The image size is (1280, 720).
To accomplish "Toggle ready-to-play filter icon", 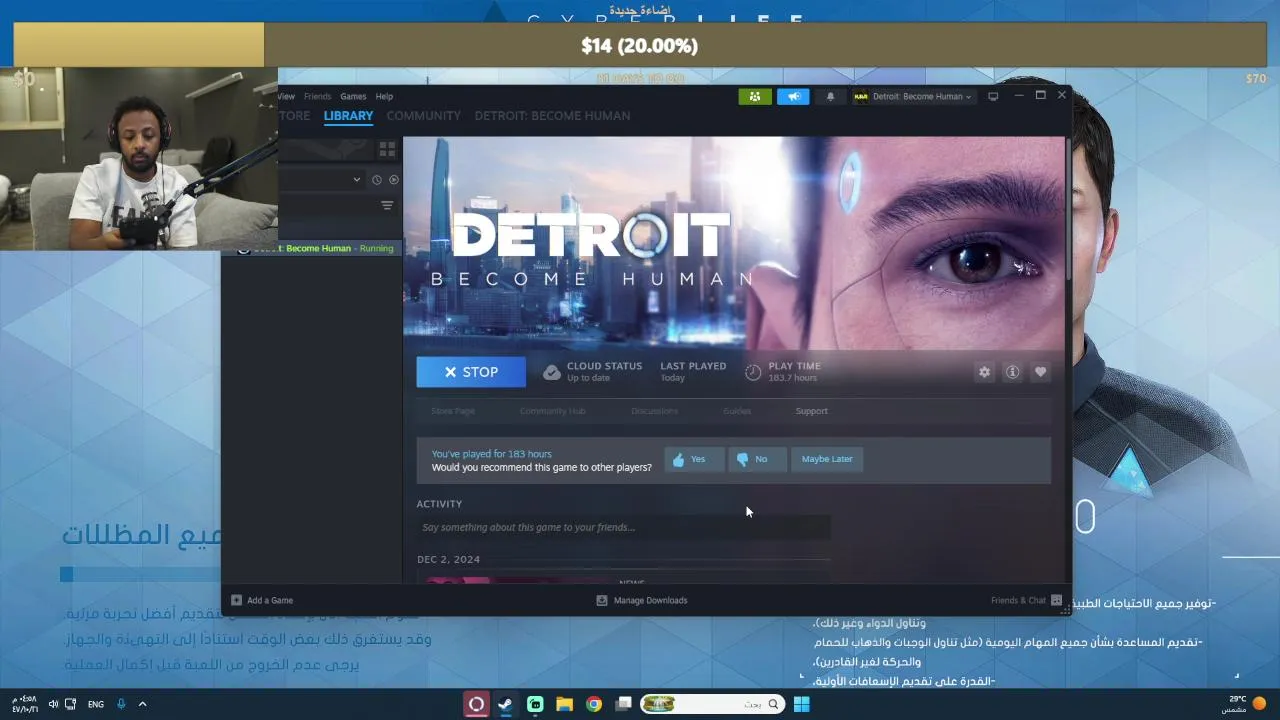I will coord(394,180).
